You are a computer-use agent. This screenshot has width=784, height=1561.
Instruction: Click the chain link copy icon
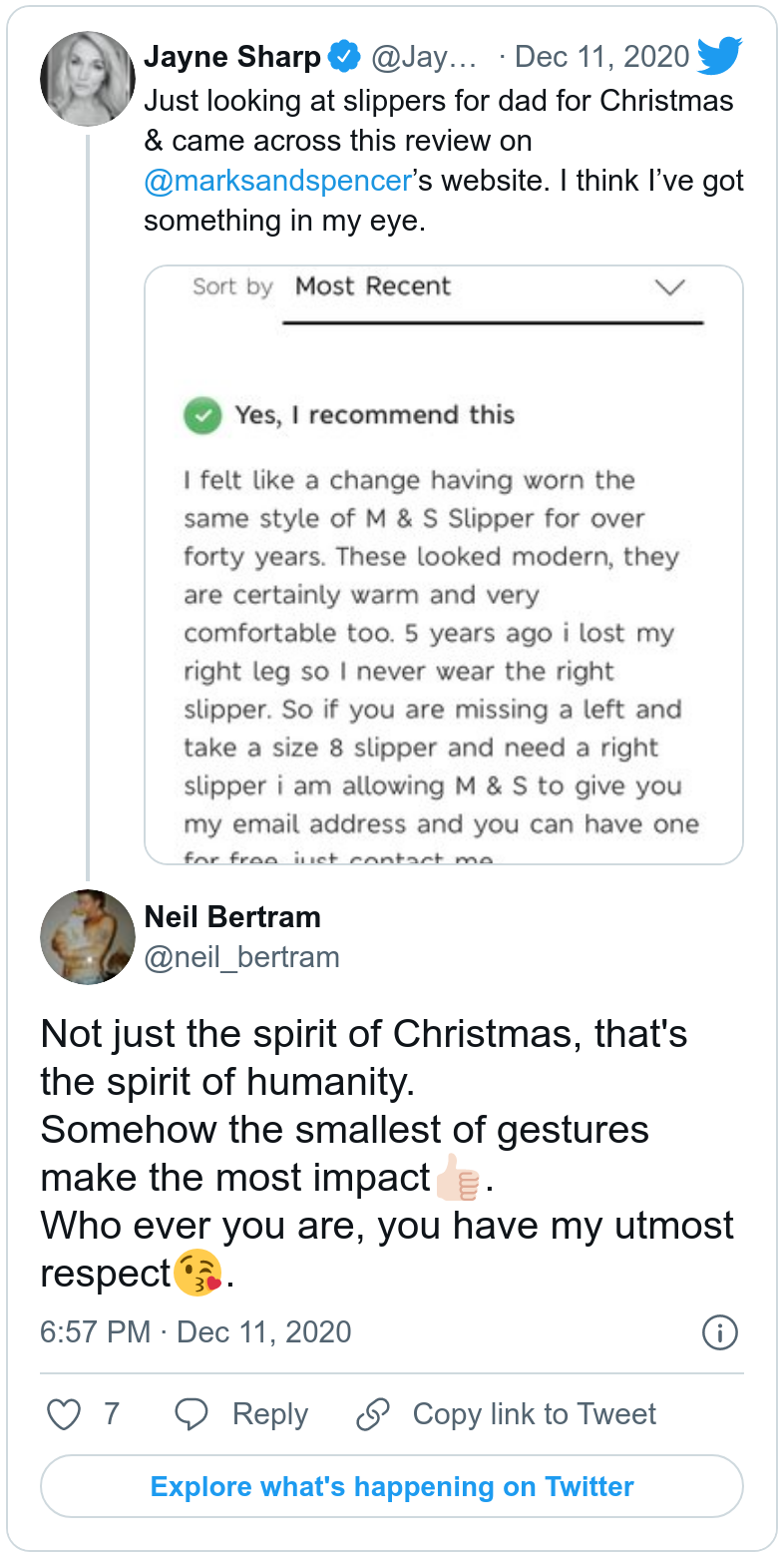[x=372, y=1413]
